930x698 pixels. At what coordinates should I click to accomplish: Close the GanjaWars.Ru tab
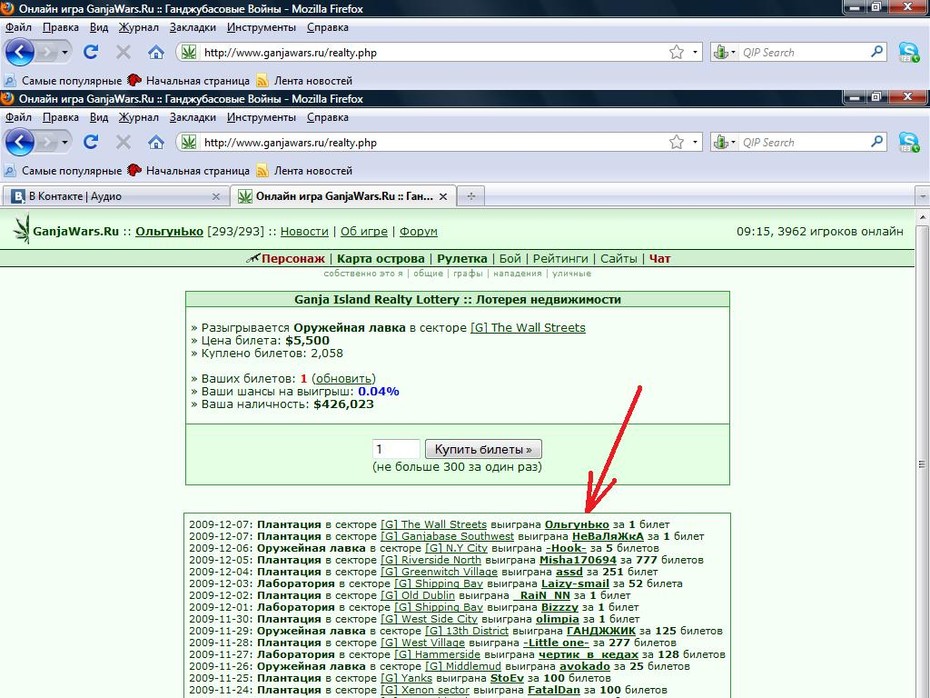[x=443, y=197]
